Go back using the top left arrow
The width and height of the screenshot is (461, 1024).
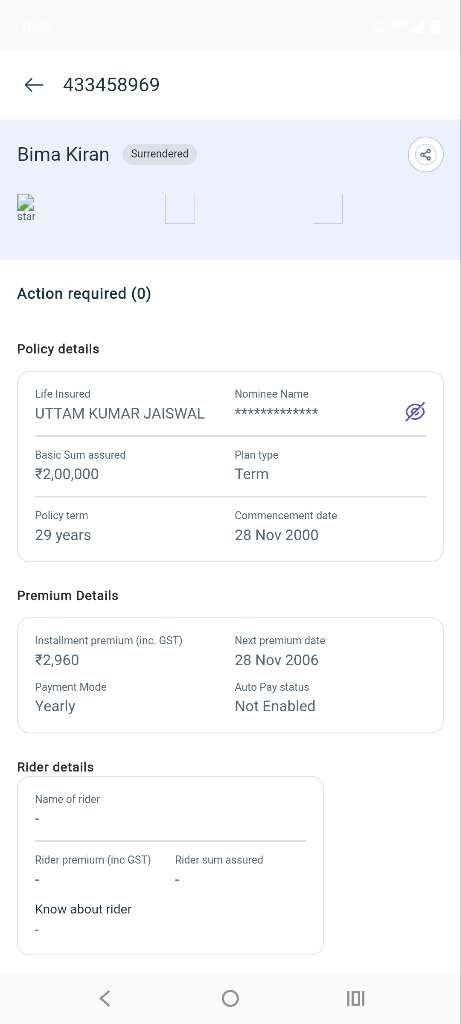coord(33,85)
